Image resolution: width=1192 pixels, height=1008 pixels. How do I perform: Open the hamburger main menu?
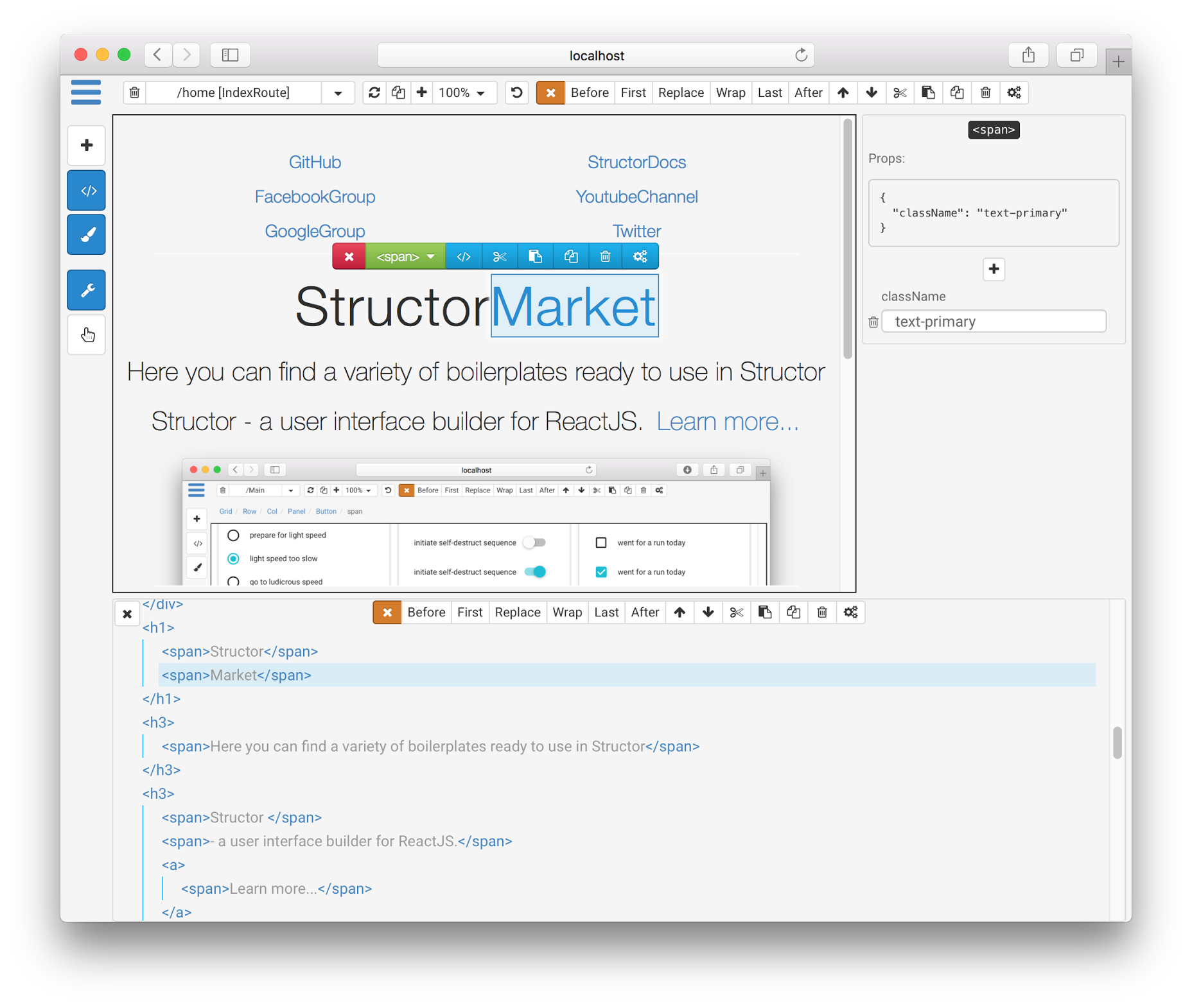86,92
